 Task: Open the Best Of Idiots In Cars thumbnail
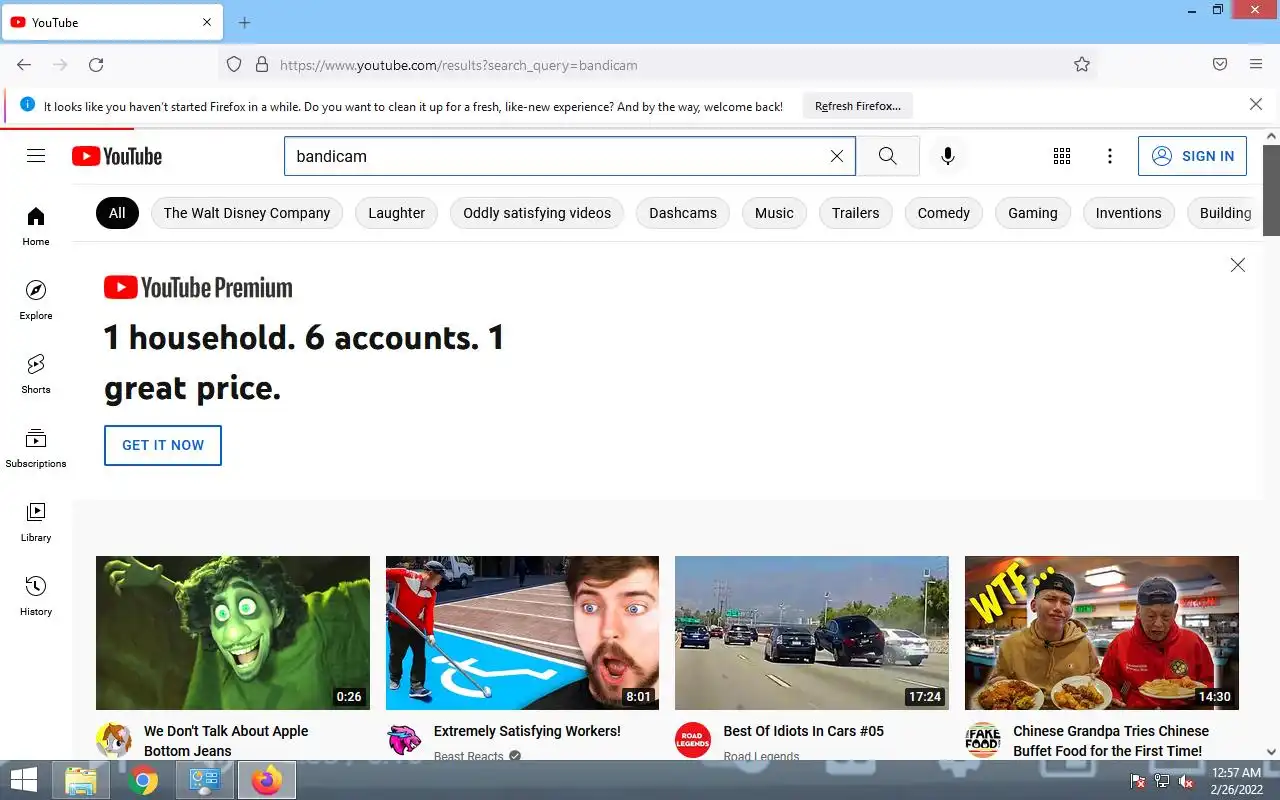pyautogui.click(x=812, y=633)
